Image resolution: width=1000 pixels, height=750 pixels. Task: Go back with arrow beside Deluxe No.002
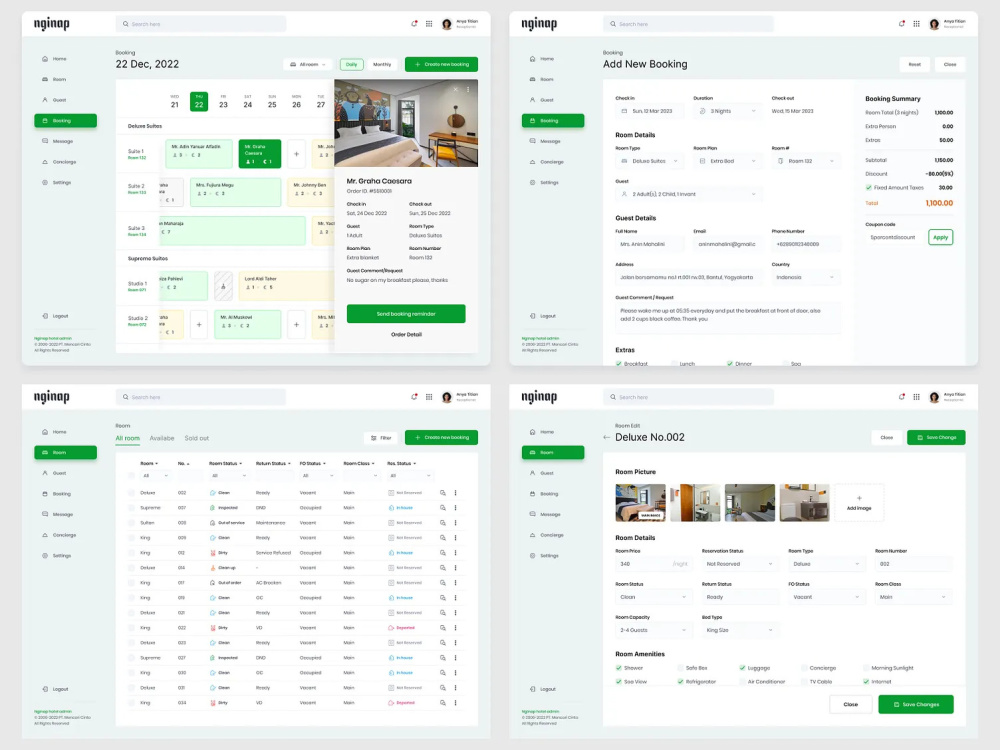click(x=606, y=438)
